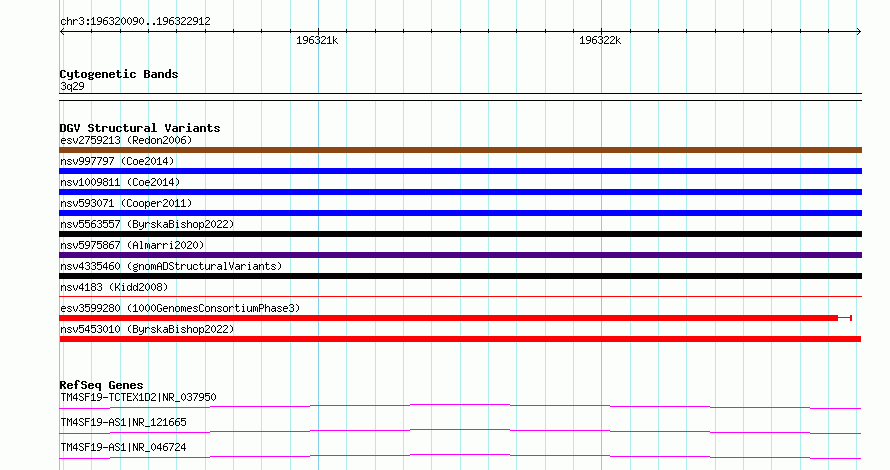Click the thin red nsv4183 variant line

tap(460, 296)
